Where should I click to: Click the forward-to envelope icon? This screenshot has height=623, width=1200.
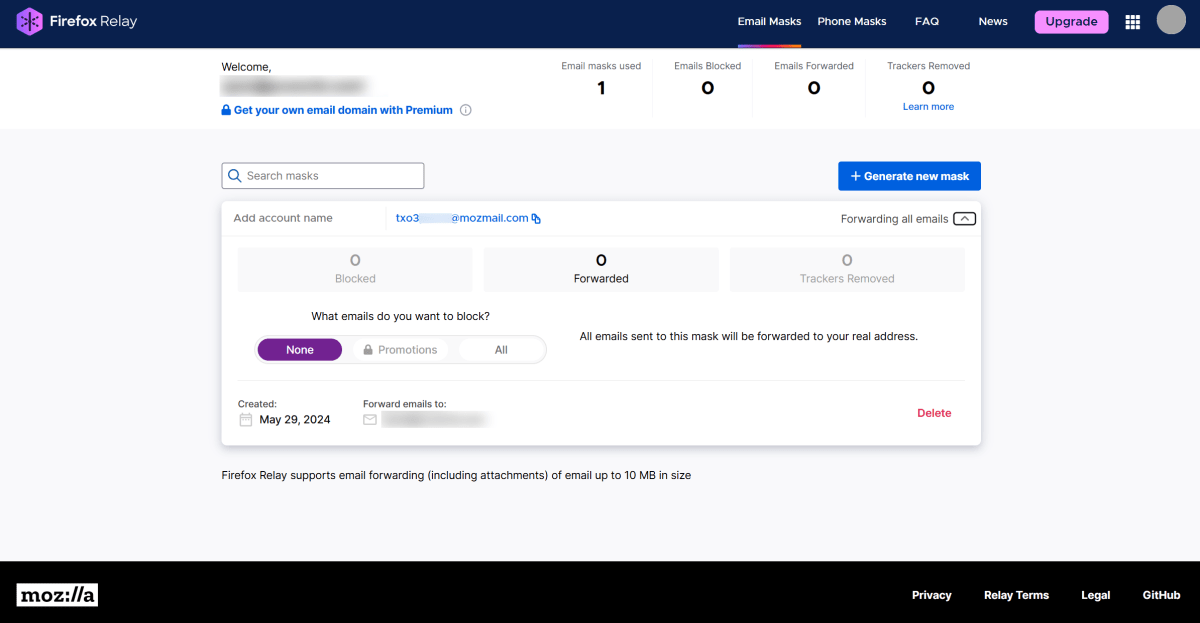pos(370,420)
